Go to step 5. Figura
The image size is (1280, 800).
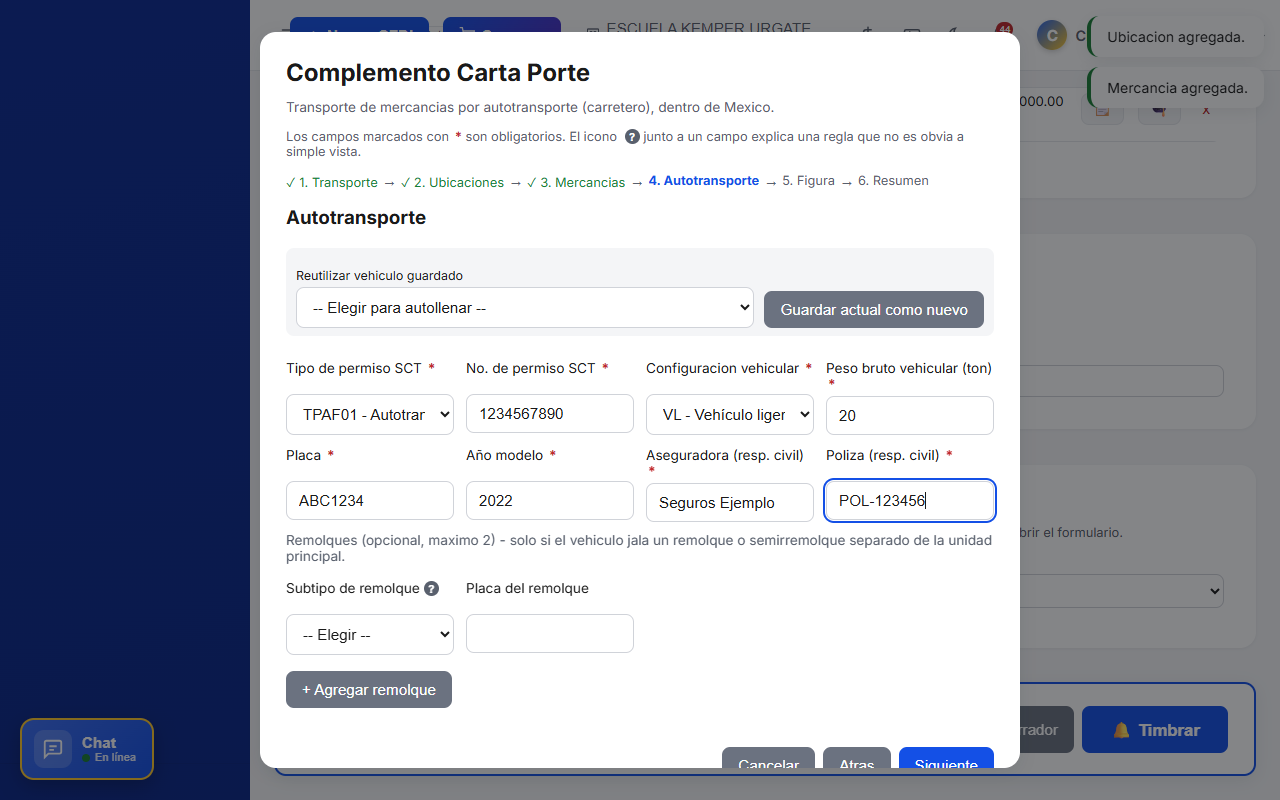809,181
